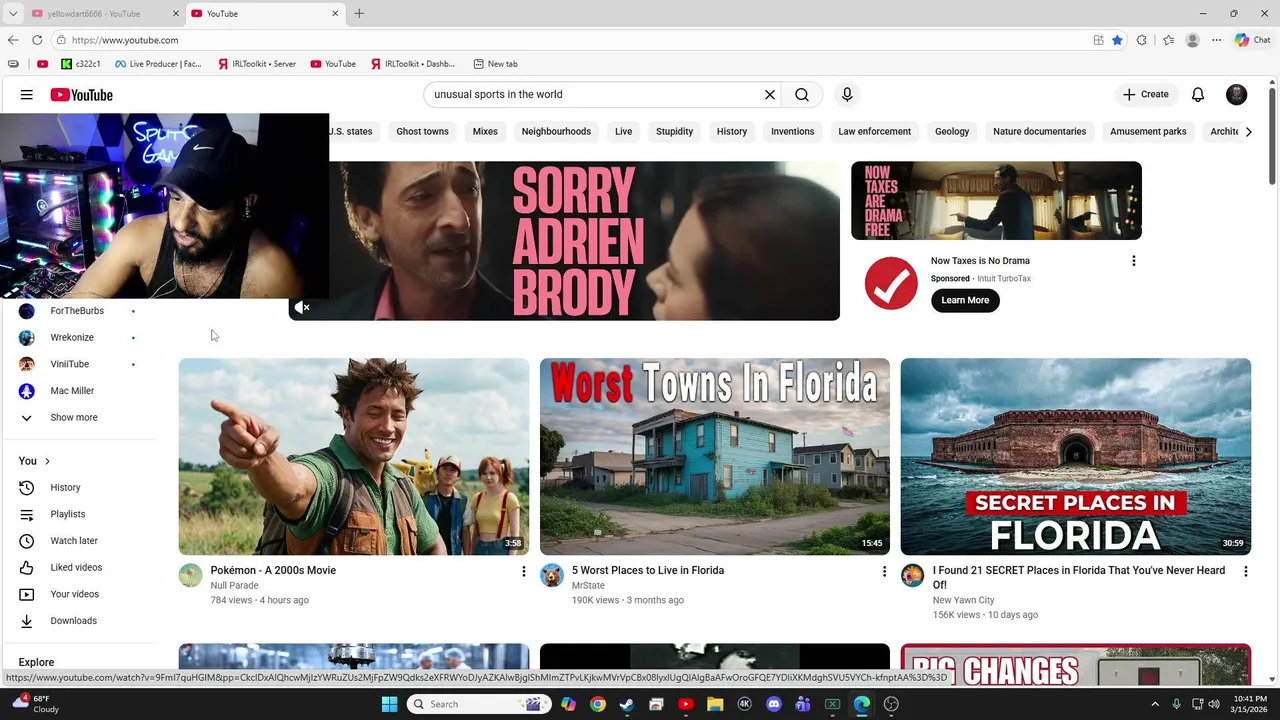Select the Law enforcement chip
This screenshot has width=1280, height=720.
(875, 132)
